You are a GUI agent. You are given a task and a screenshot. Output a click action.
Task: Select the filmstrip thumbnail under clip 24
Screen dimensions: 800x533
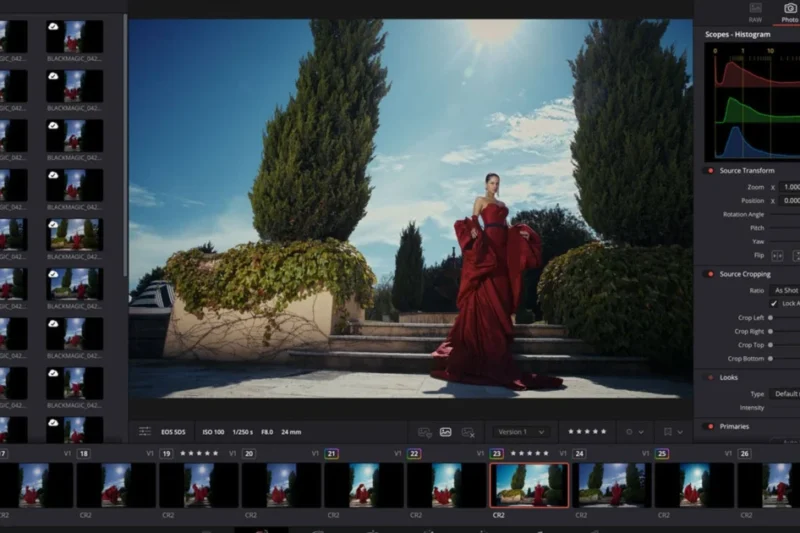click(612, 486)
